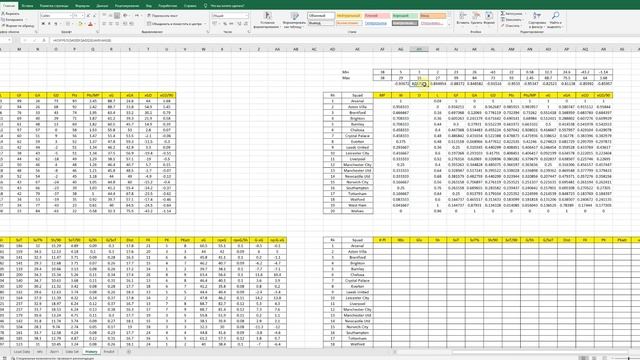Toggle left text alignment
Screen dimensions: 640x360
[104, 24]
